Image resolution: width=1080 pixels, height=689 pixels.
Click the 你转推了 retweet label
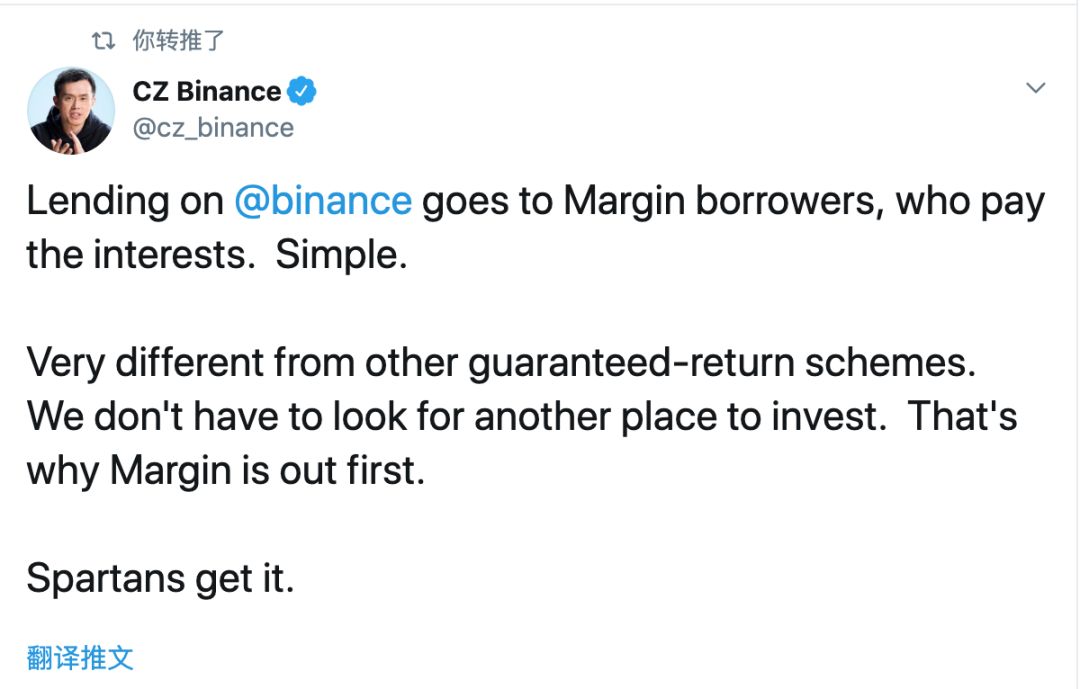[x=178, y=41]
